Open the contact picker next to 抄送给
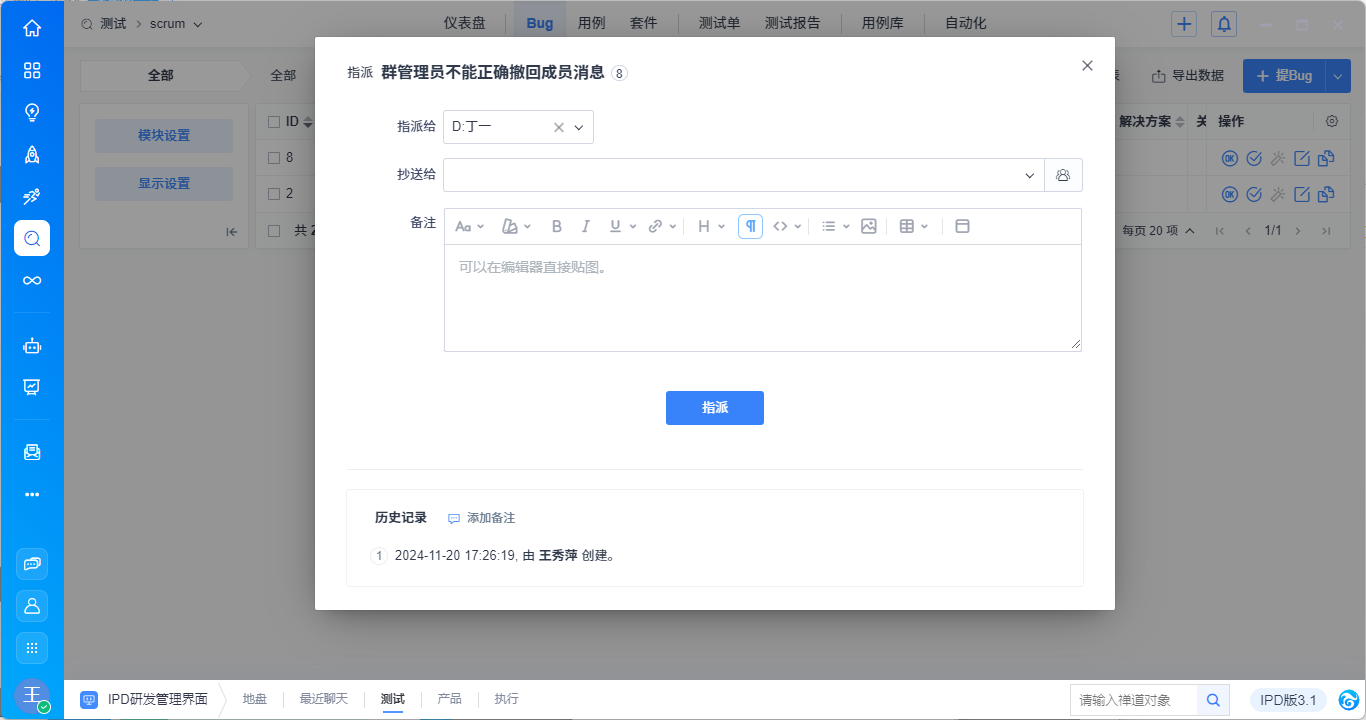Image resolution: width=1366 pixels, height=720 pixels. coord(1063,175)
